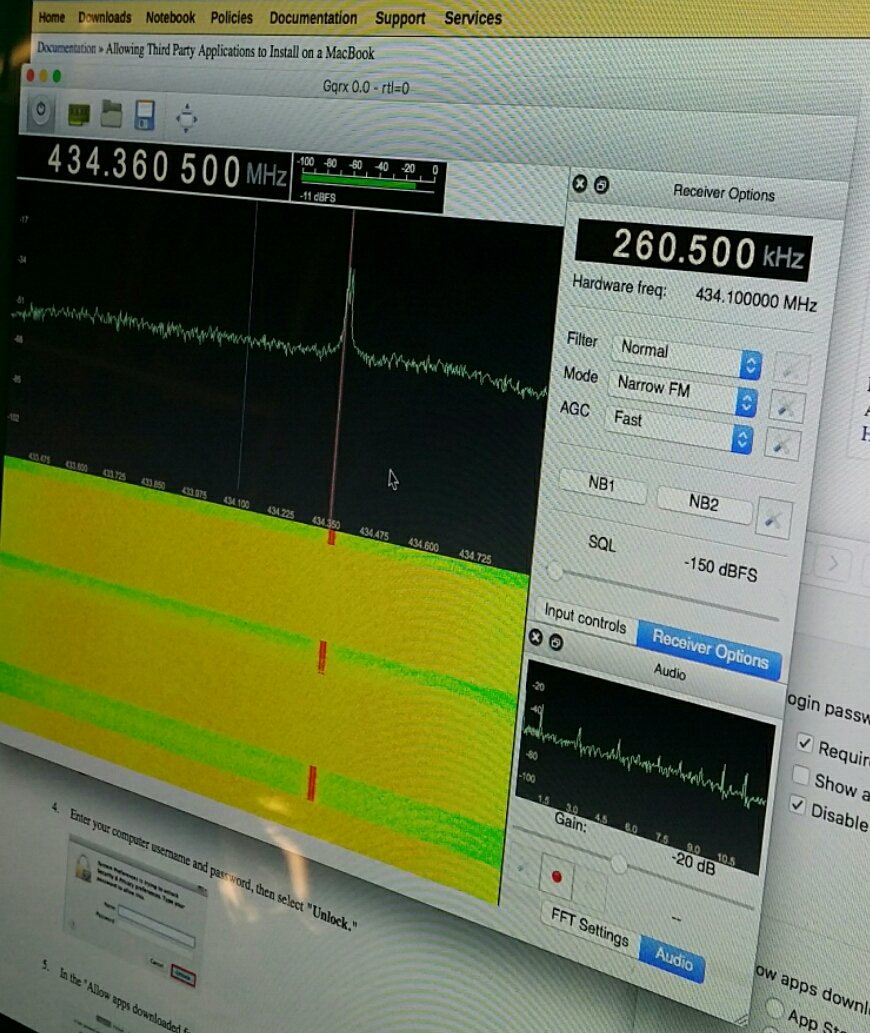Click the audio Gain slider handle
Image resolution: width=870 pixels, height=1033 pixels.
pos(618,864)
